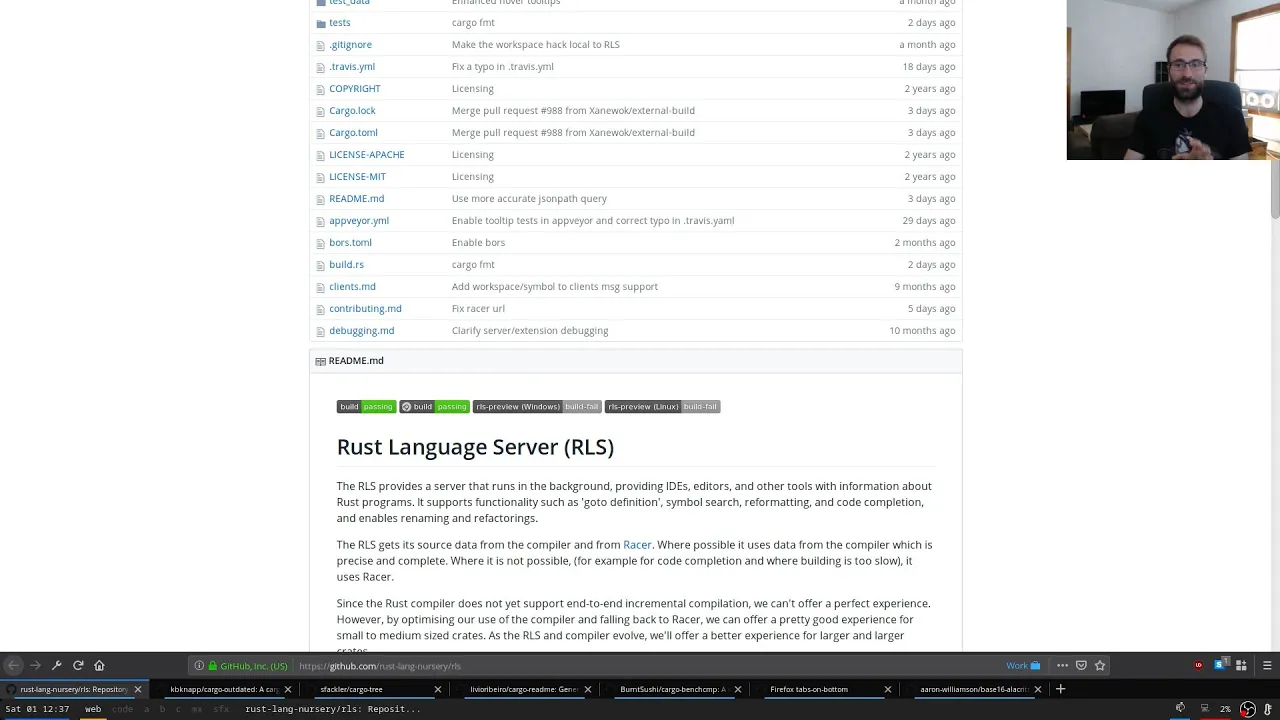Open the debugging.md file
This screenshot has height=720, width=1280.
(x=361, y=330)
